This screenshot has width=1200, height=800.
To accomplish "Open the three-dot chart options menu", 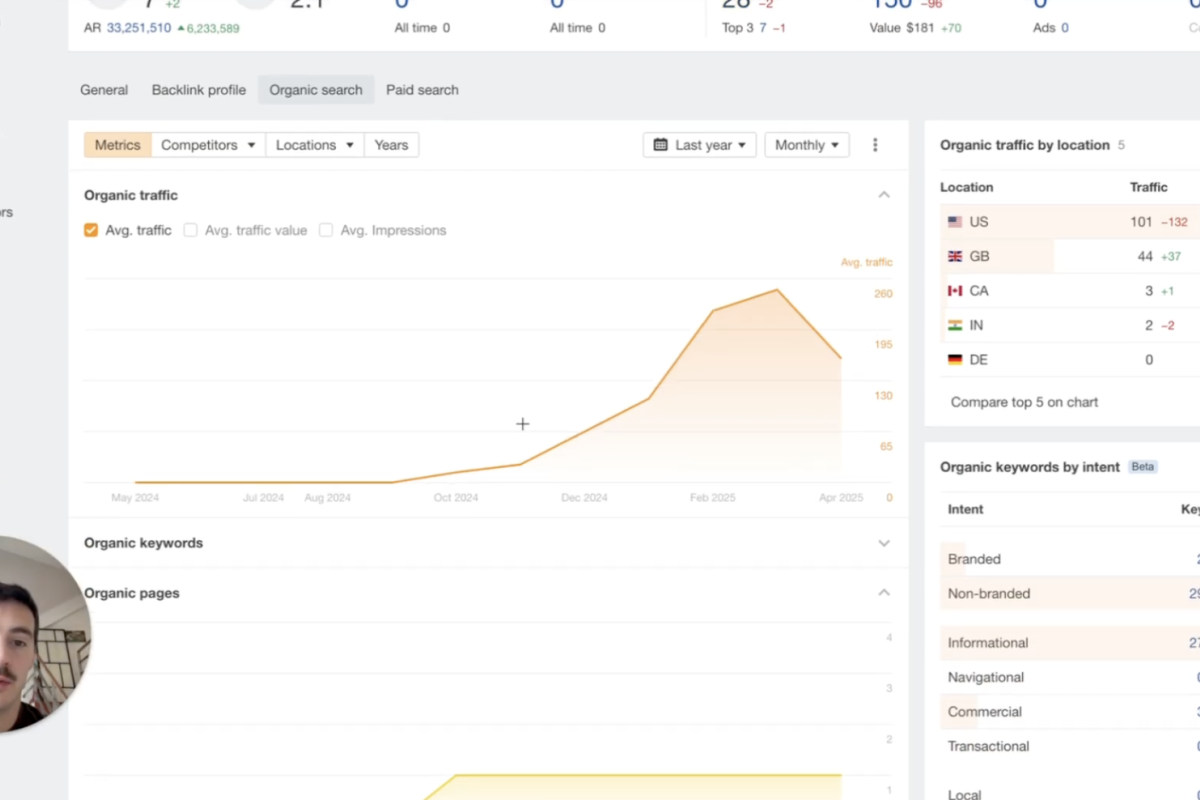I will pos(875,145).
